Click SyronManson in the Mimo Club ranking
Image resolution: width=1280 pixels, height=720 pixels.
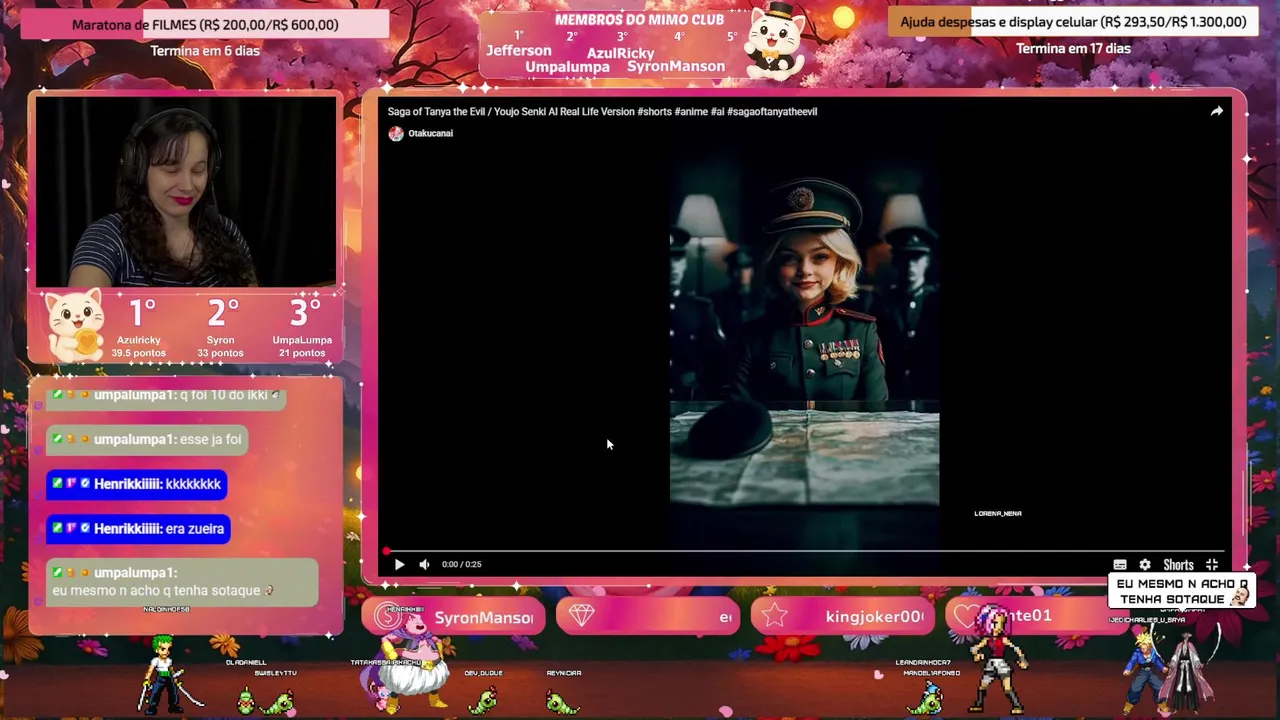pos(676,66)
